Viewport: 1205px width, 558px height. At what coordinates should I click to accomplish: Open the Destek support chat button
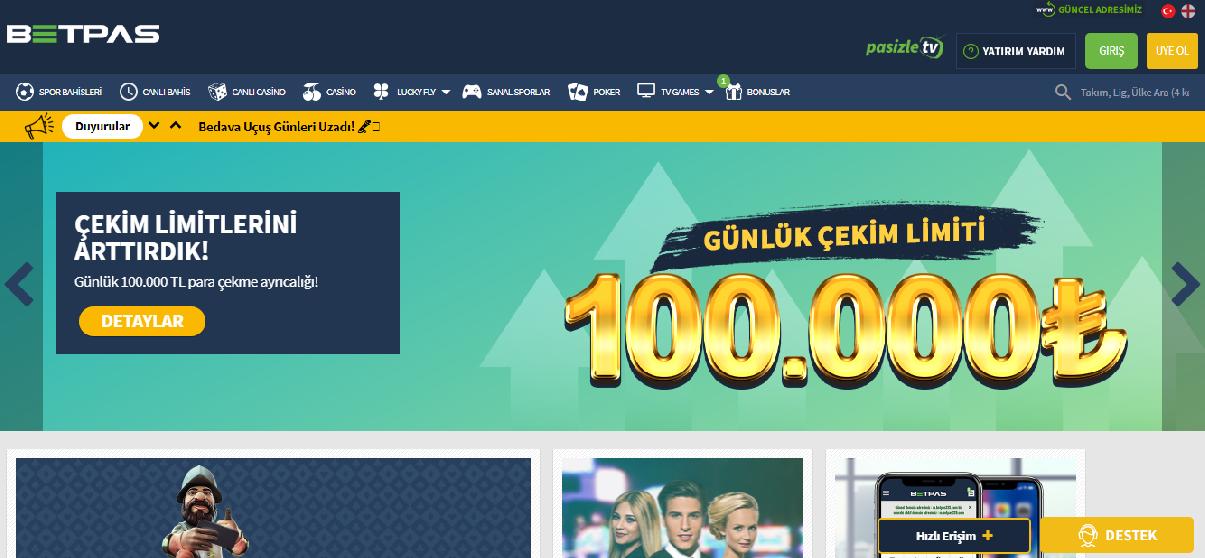1117,535
